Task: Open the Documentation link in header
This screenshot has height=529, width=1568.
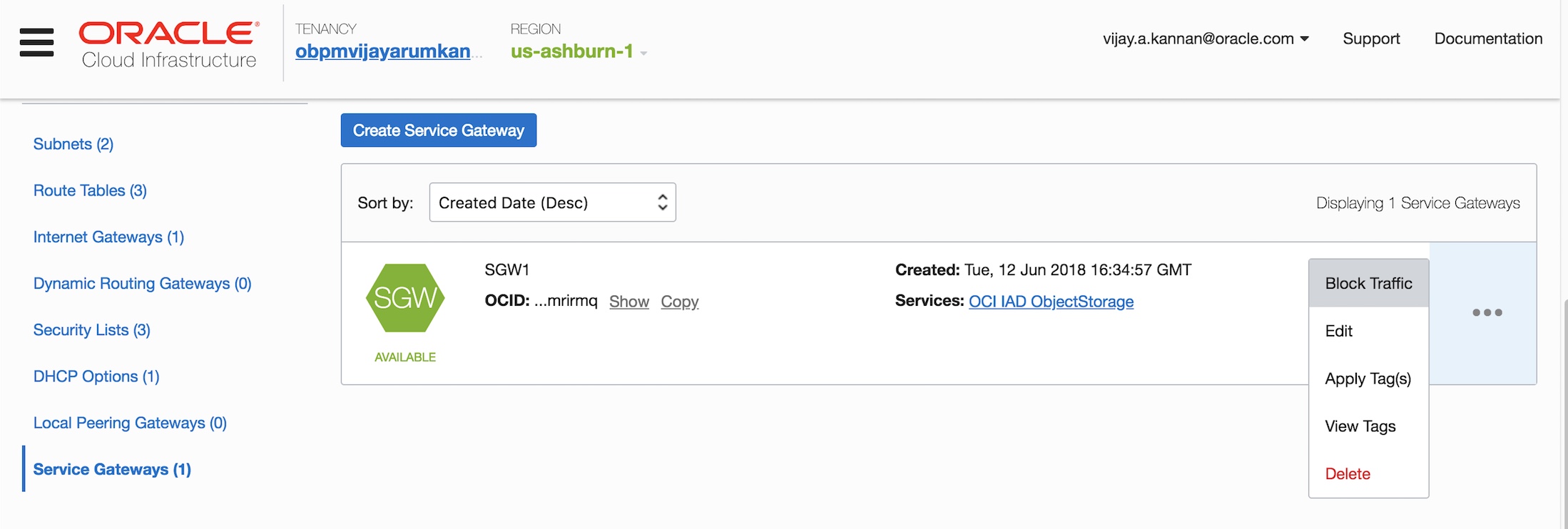Action: coord(1488,38)
